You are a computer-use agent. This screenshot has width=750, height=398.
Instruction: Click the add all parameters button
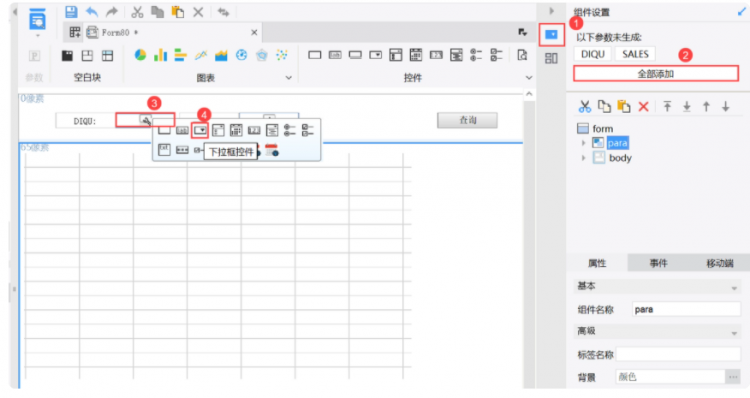pyautogui.click(x=656, y=74)
